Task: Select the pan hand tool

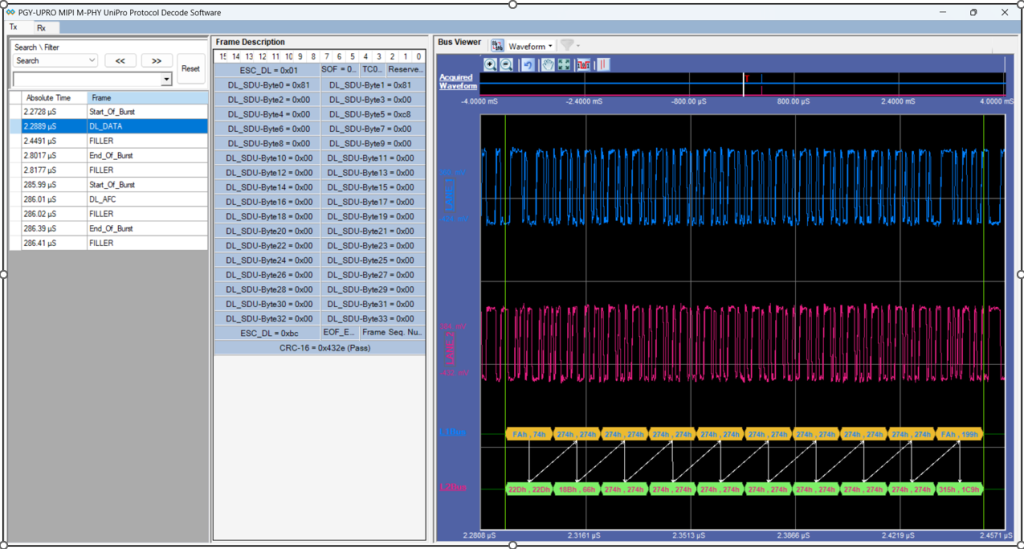Action: pos(548,65)
